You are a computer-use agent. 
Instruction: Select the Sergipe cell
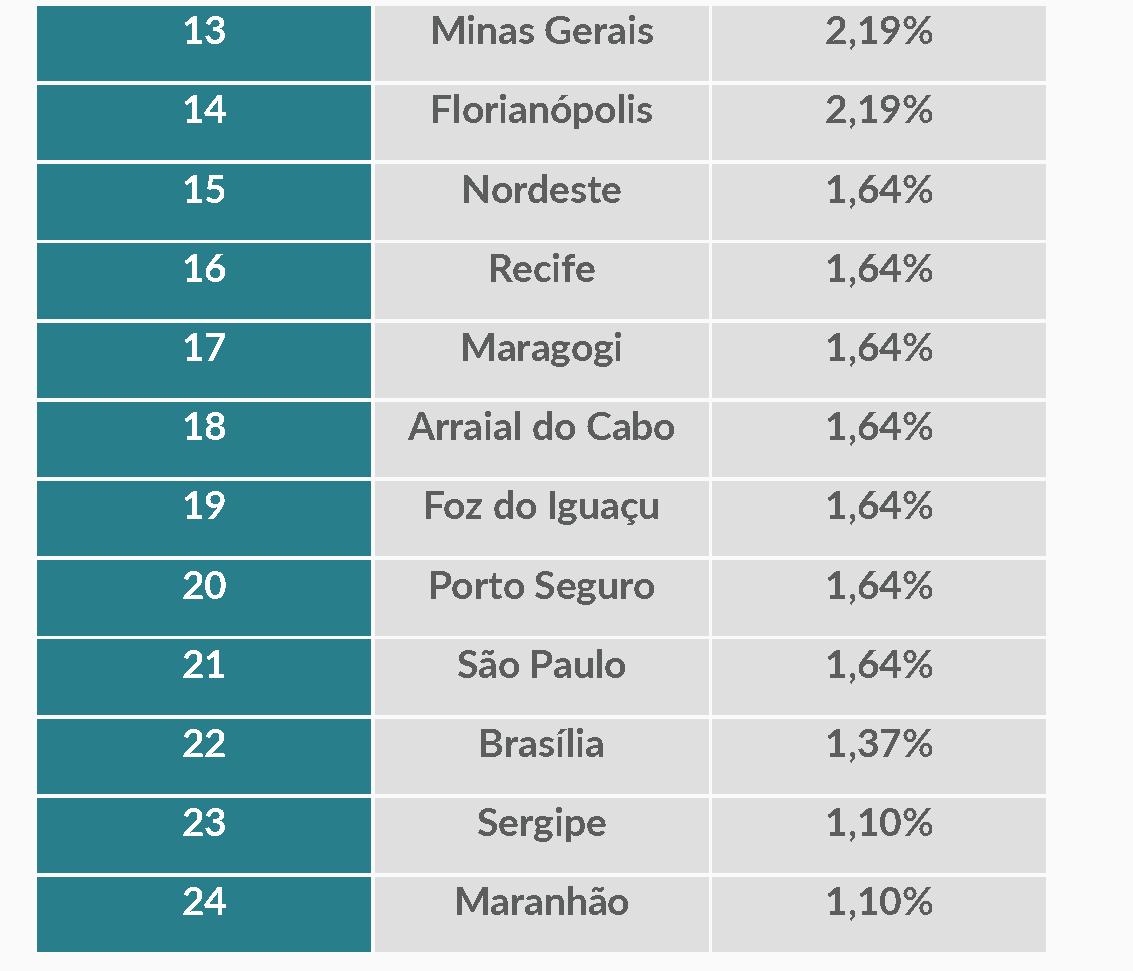point(541,835)
